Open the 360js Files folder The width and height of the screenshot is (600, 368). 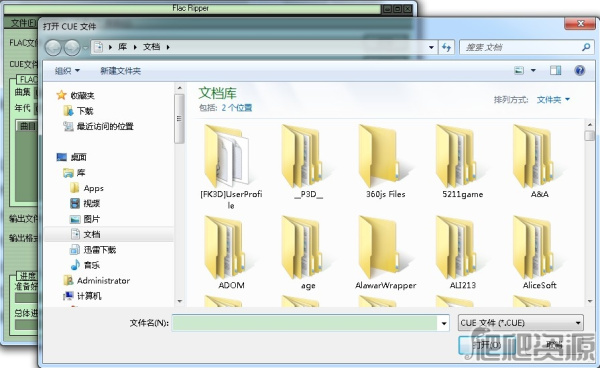(x=385, y=161)
